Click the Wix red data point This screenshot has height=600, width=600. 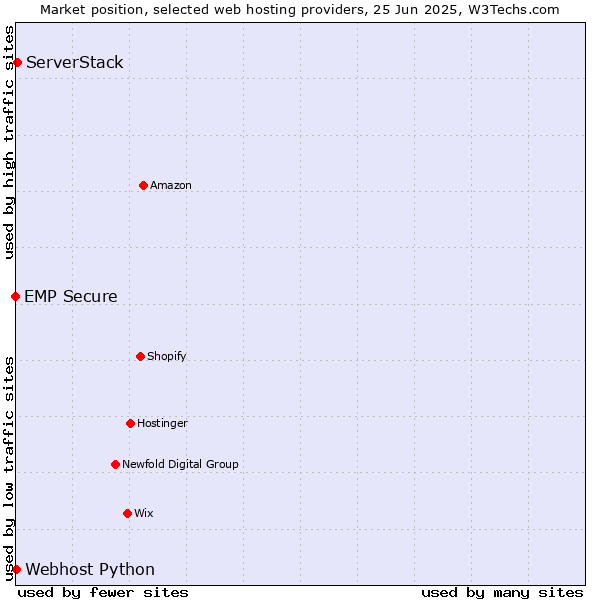point(128,514)
